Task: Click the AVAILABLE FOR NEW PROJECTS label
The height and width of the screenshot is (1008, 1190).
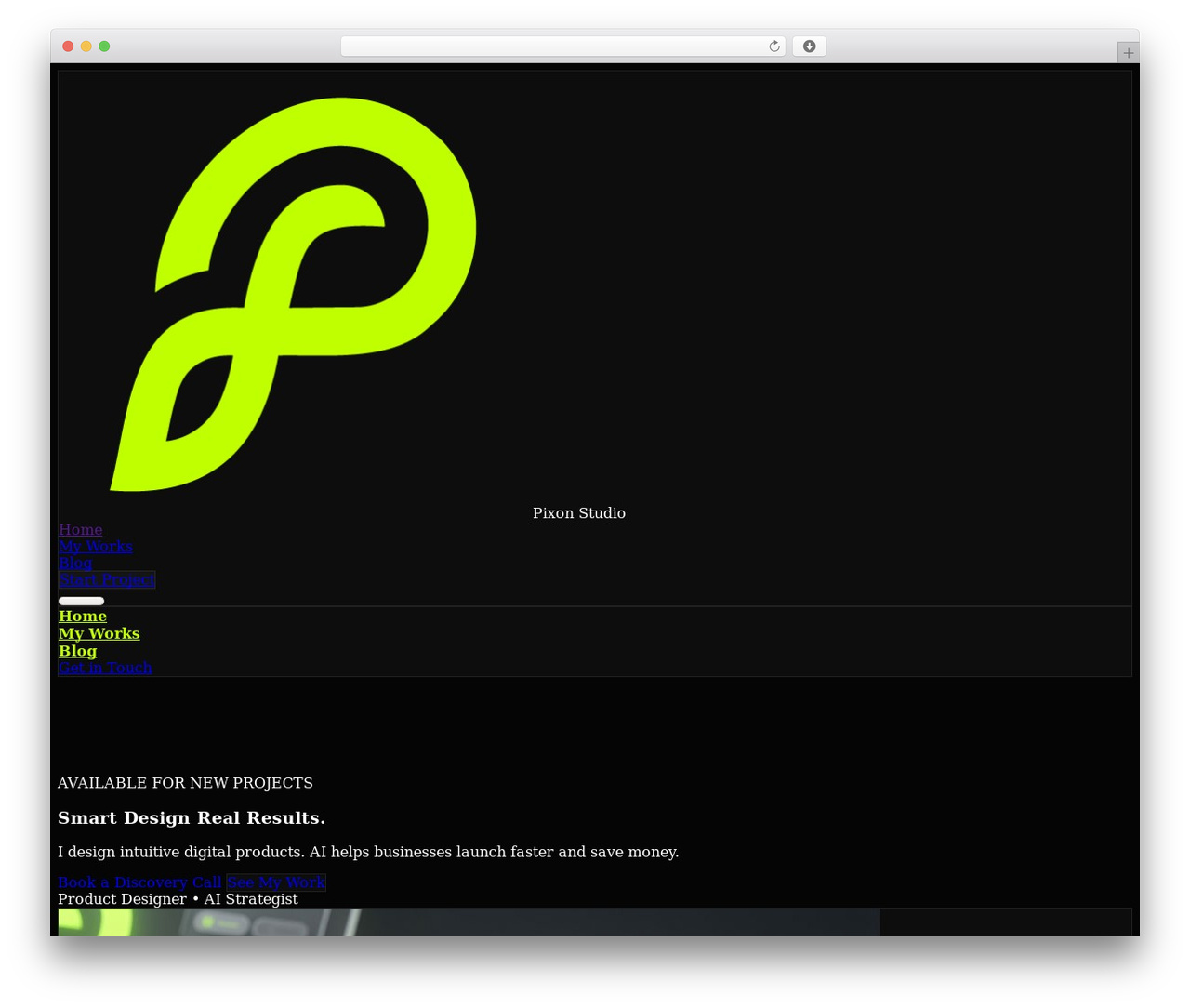Action: pos(185,783)
